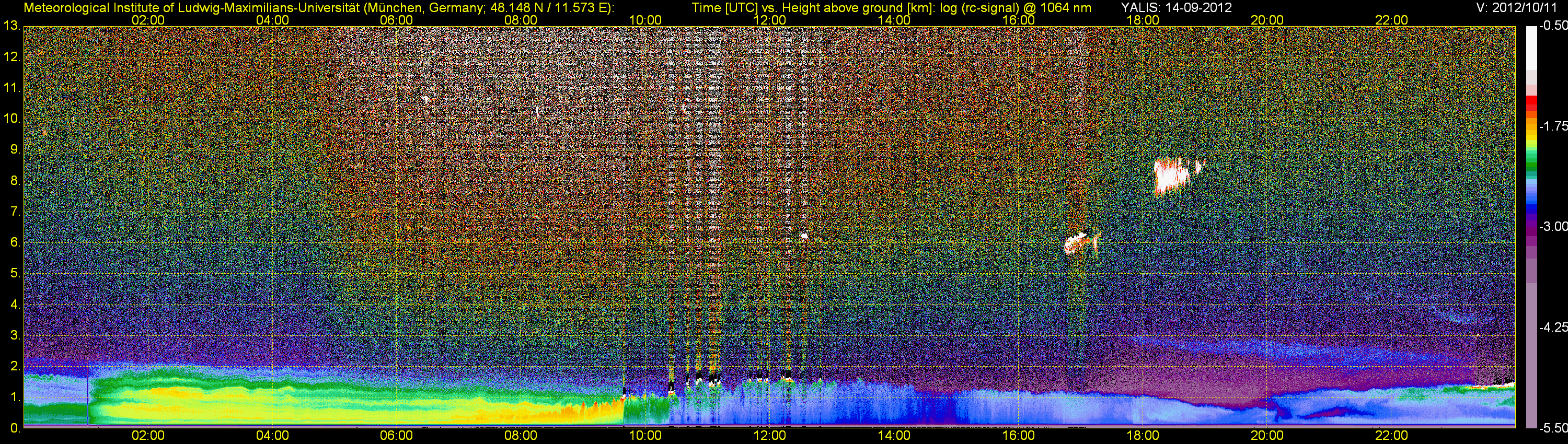Click the 02:00 label on the top time axis

148,20
